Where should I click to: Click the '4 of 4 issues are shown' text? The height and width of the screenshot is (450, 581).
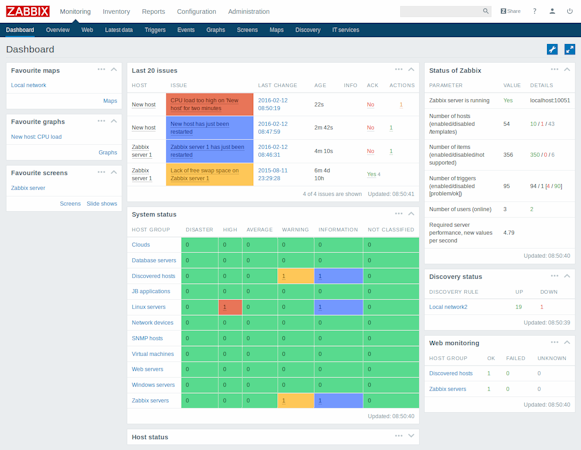(x=332, y=194)
